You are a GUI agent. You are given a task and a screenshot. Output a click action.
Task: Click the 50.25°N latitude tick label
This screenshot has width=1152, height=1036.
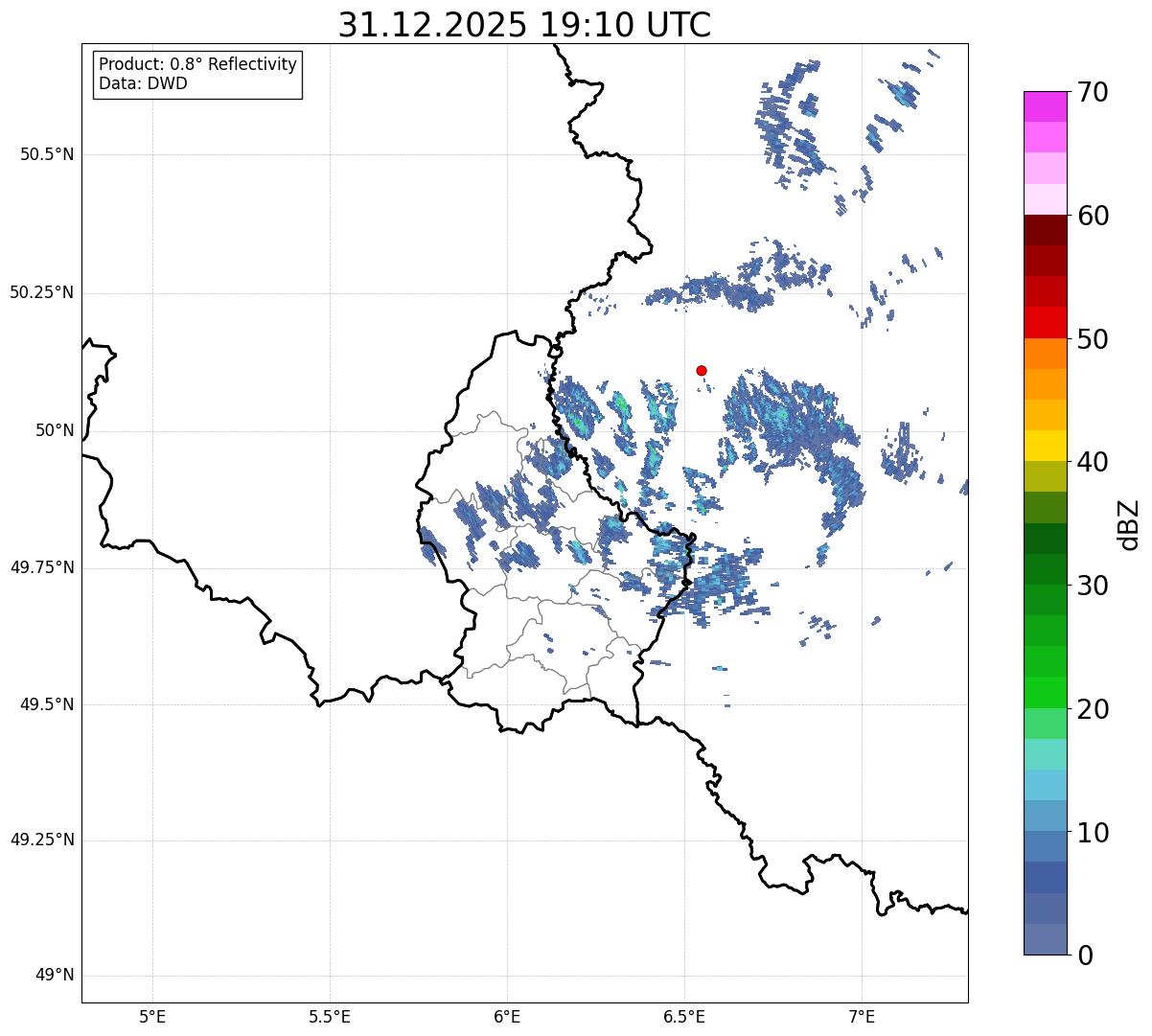pos(42,292)
